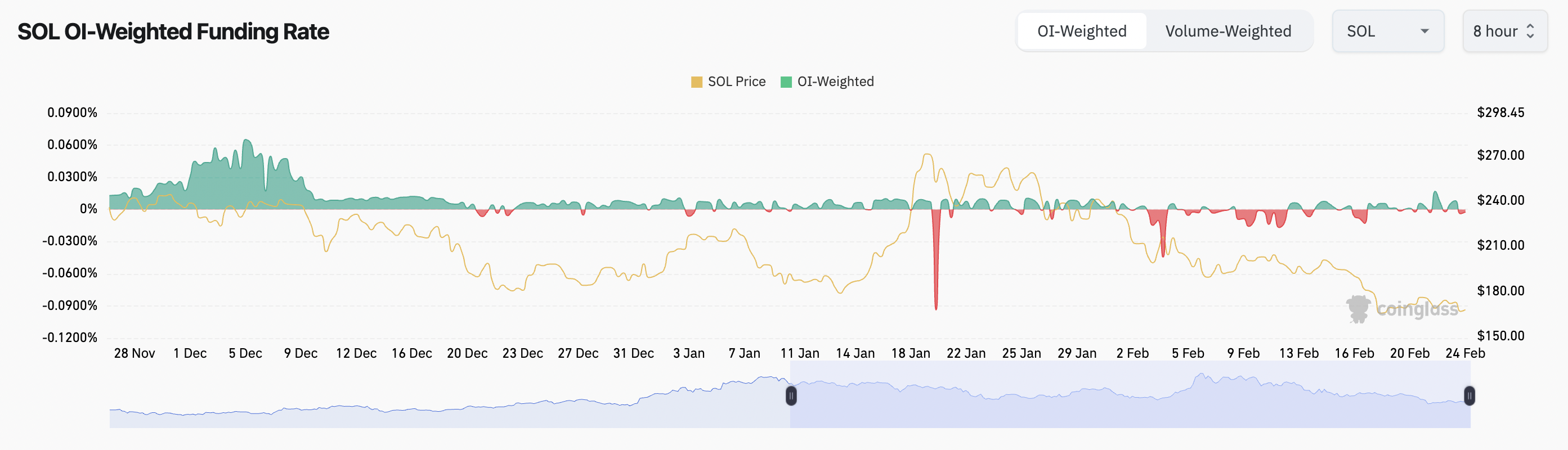Viewport: 1568px width, 450px height.
Task: Click the right range slider handle
Action: tap(1469, 396)
